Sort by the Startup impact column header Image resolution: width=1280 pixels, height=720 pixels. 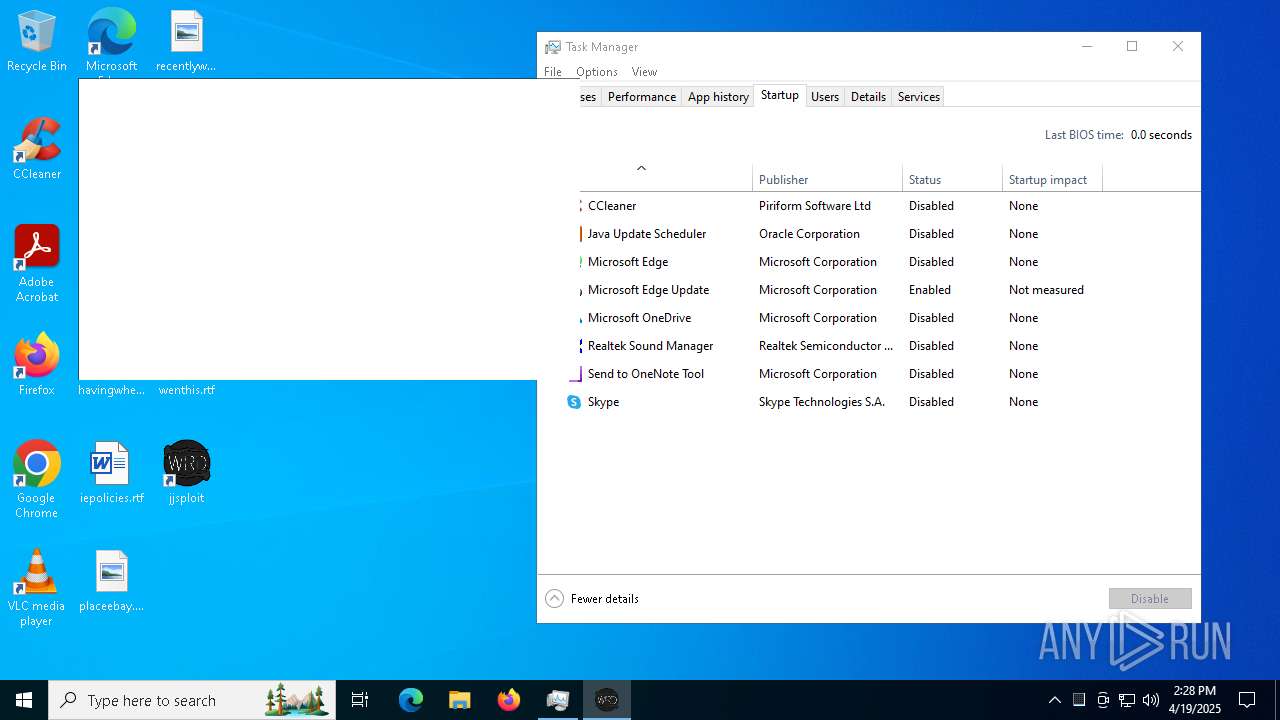(1052, 179)
